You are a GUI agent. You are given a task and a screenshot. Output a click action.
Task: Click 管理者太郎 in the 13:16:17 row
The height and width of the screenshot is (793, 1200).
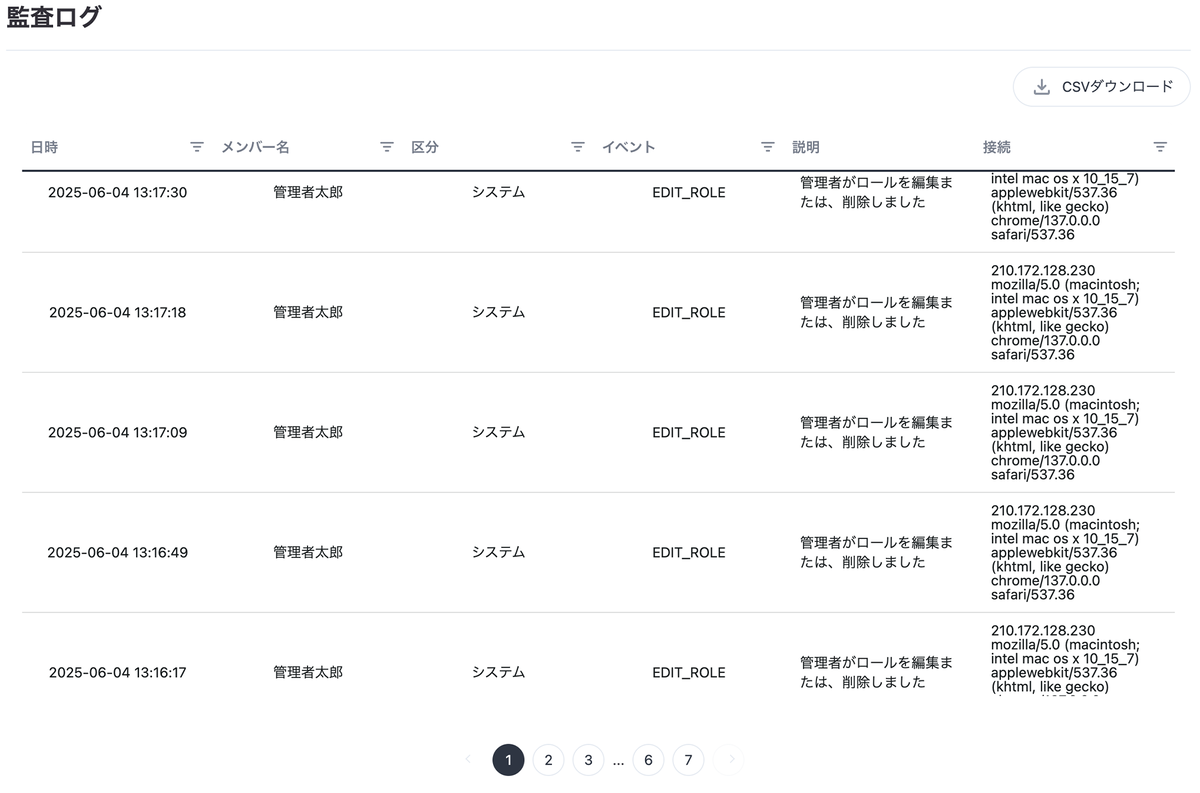[308, 672]
